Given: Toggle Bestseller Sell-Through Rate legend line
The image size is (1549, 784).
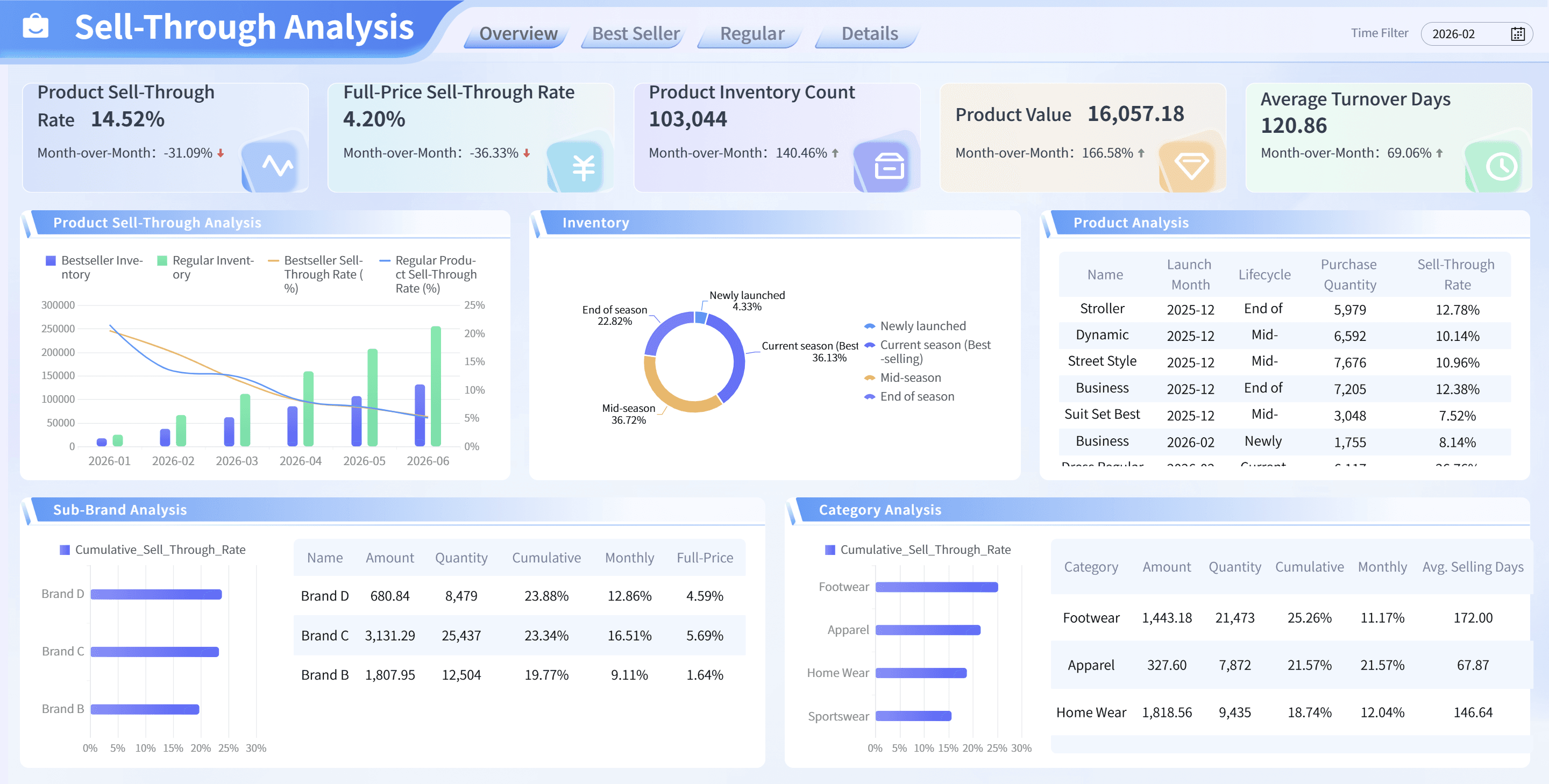Looking at the screenshot, I should click(x=316, y=274).
